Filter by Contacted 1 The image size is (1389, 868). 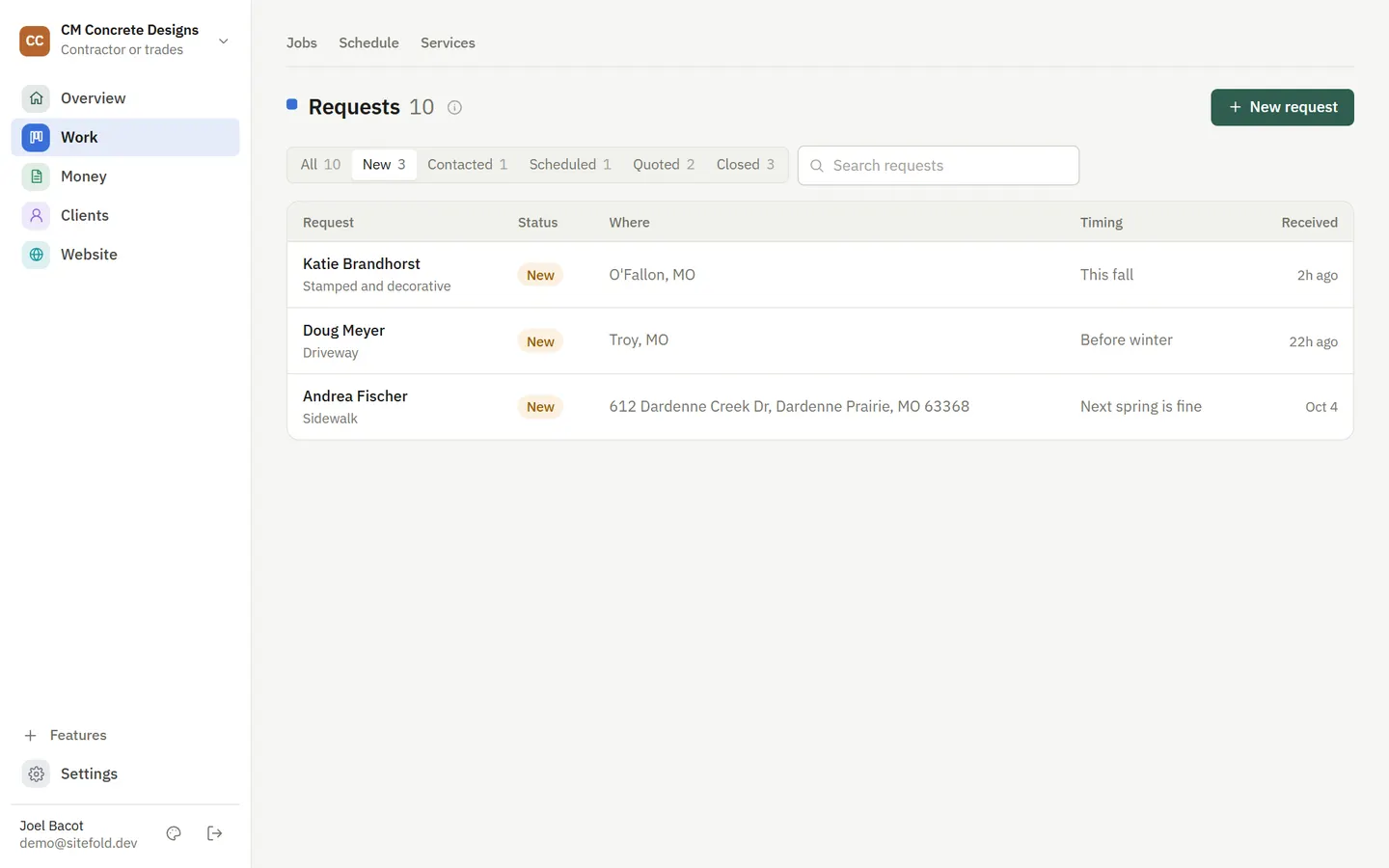[468, 165]
